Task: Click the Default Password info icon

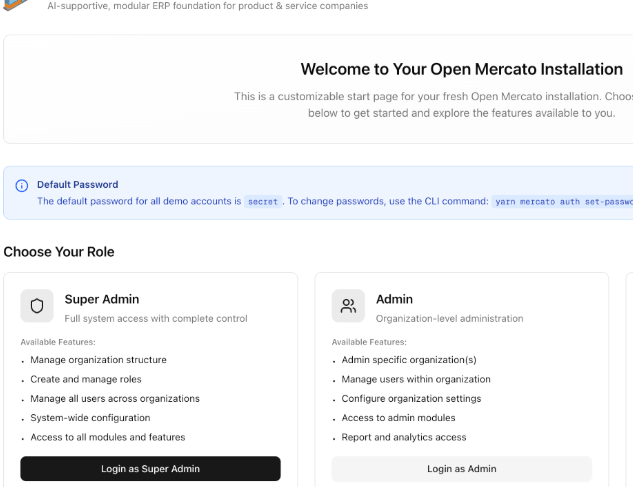Action: tap(22, 186)
